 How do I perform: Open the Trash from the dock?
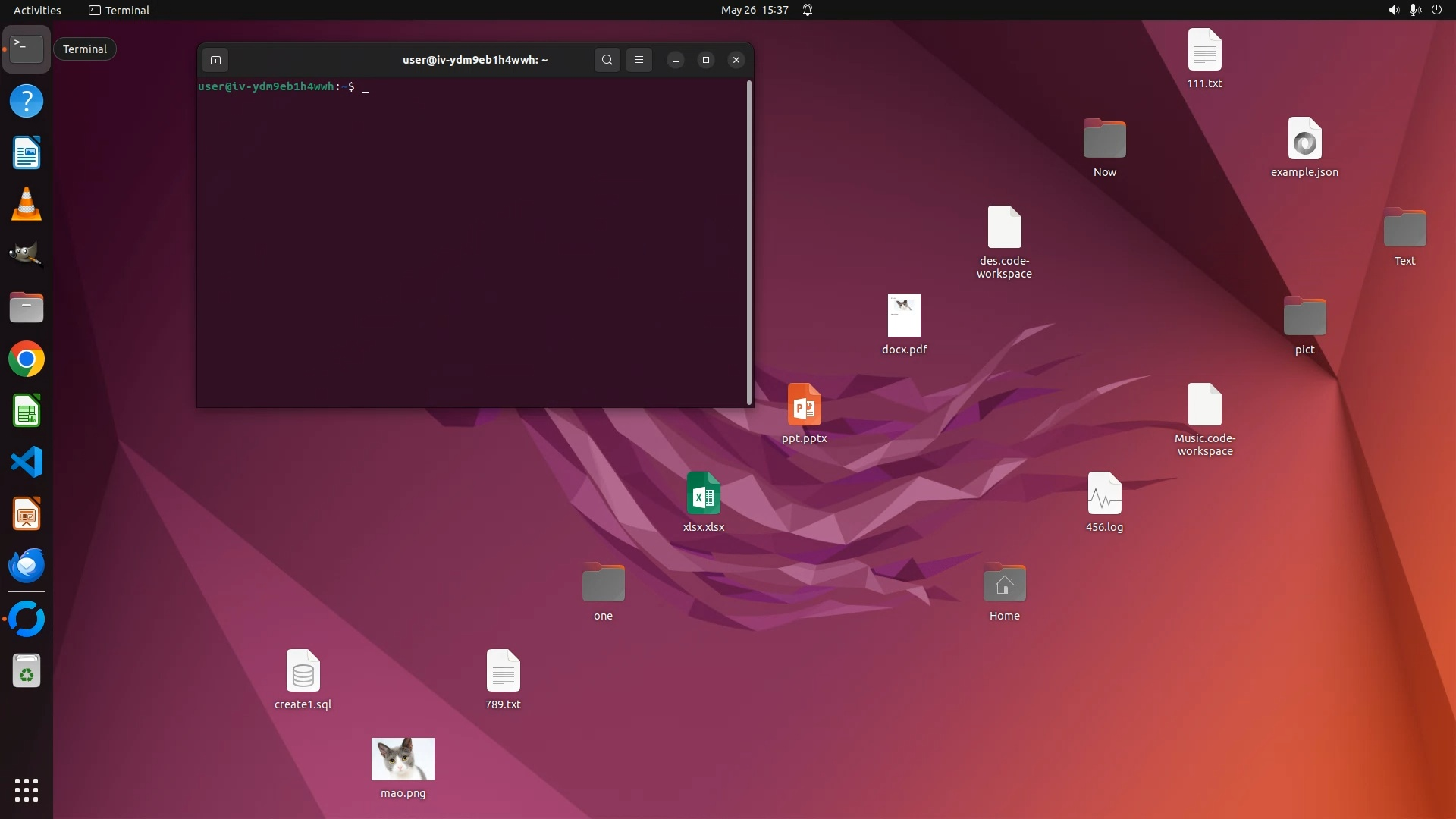click(27, 672)
